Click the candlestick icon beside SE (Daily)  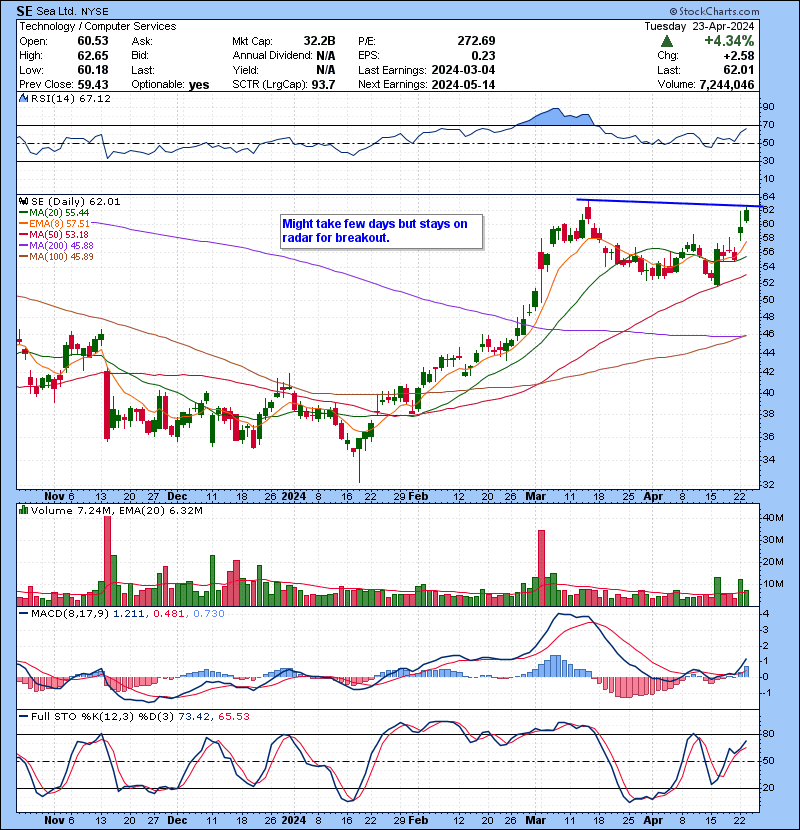click(23, 202)
